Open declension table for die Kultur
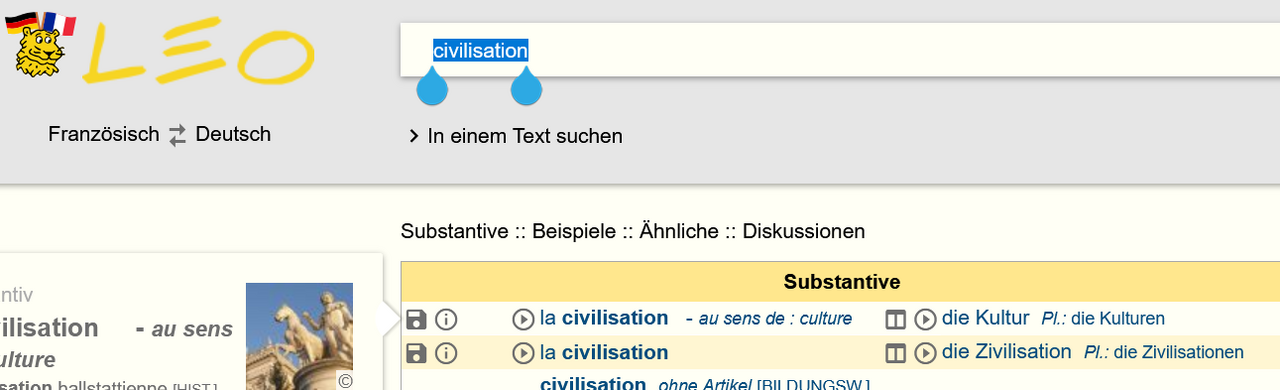 896,320
